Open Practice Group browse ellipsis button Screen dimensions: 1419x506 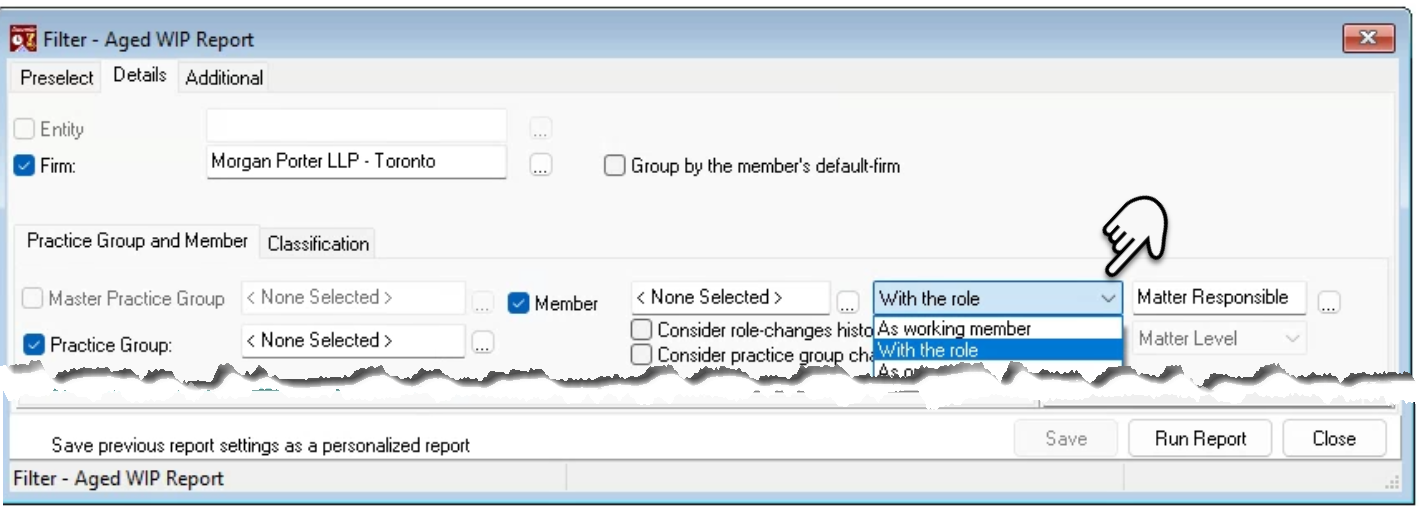[483, 343]
